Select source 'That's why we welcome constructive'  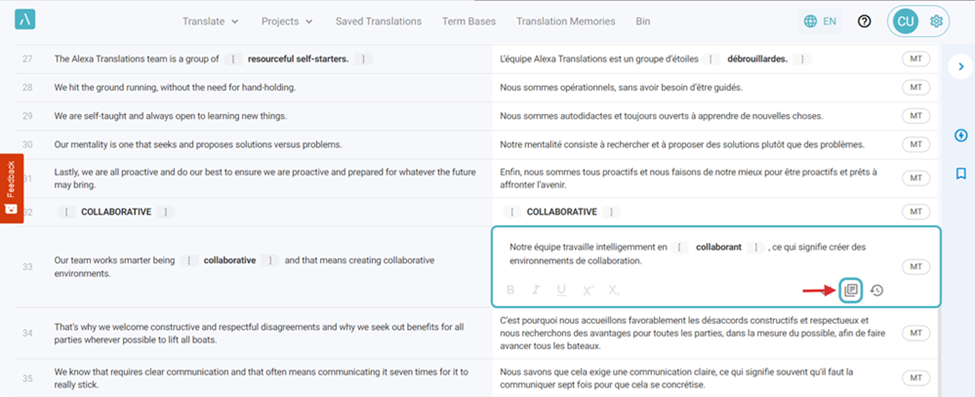point(259,333)
